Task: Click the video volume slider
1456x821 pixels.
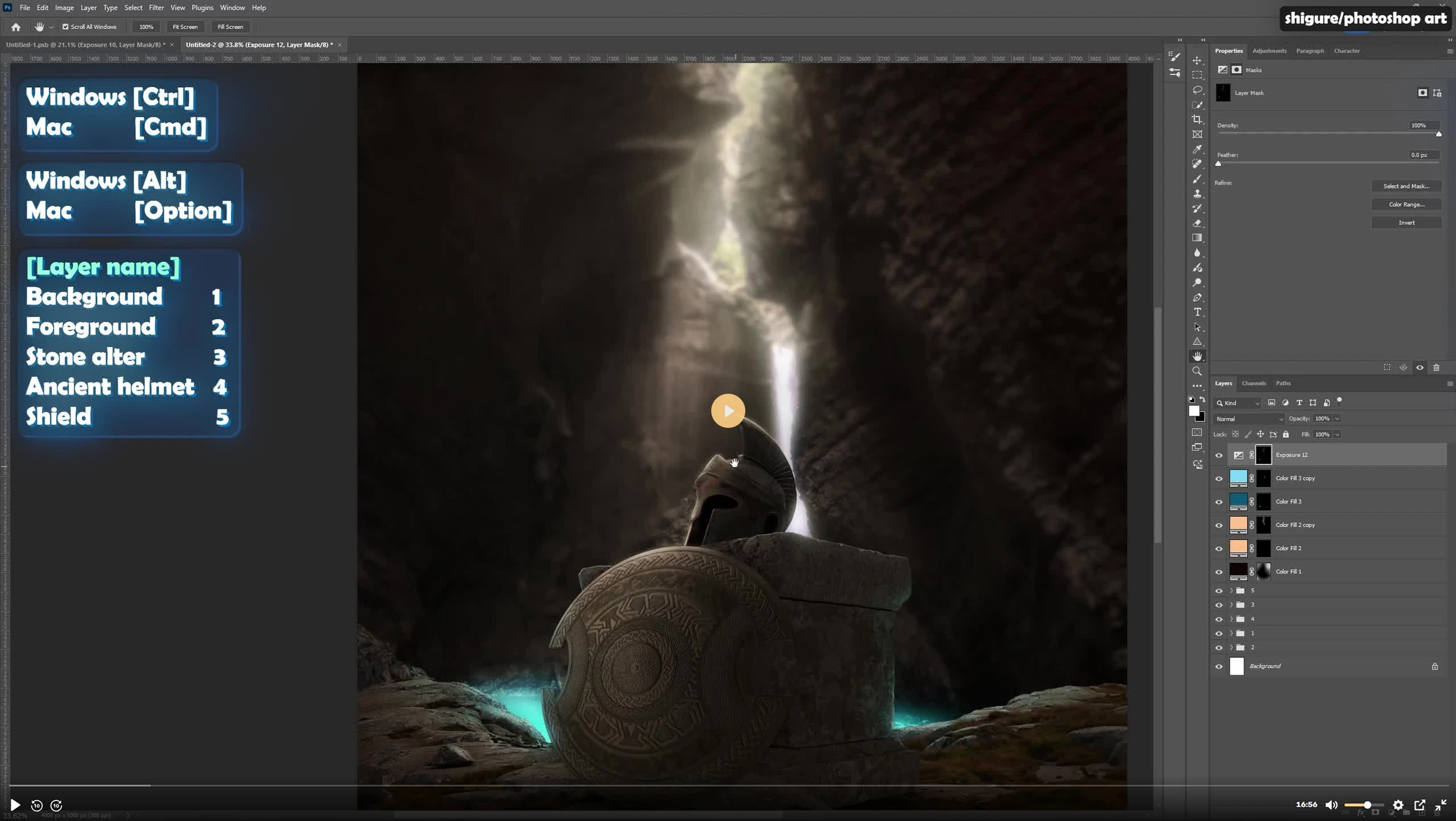Action: pos(1363,805)
